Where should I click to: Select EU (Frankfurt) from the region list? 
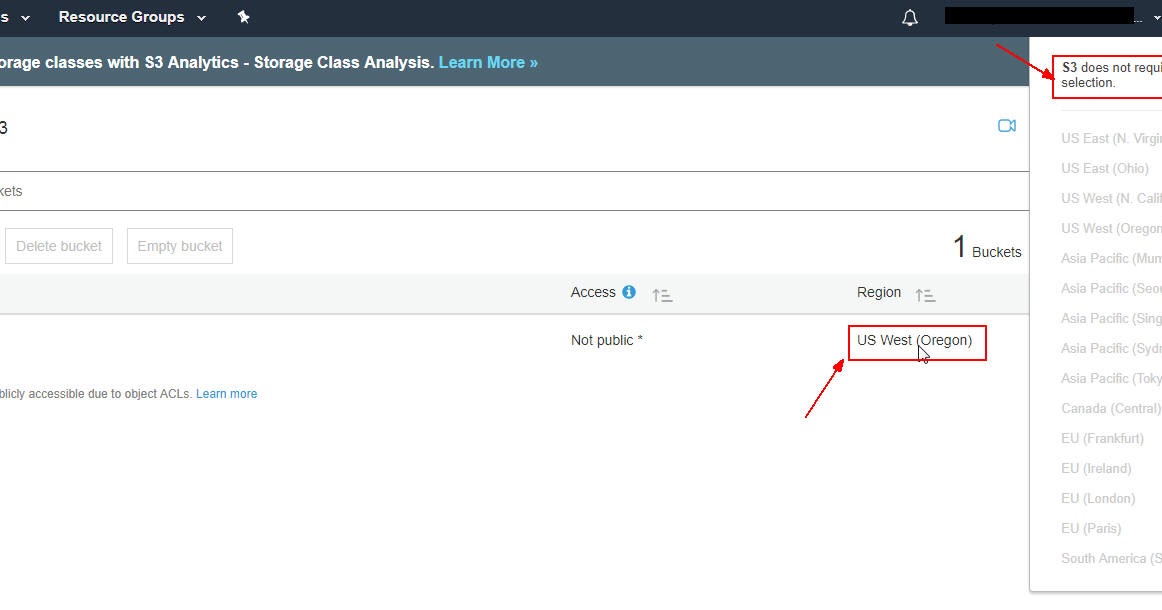point(1103,438)
